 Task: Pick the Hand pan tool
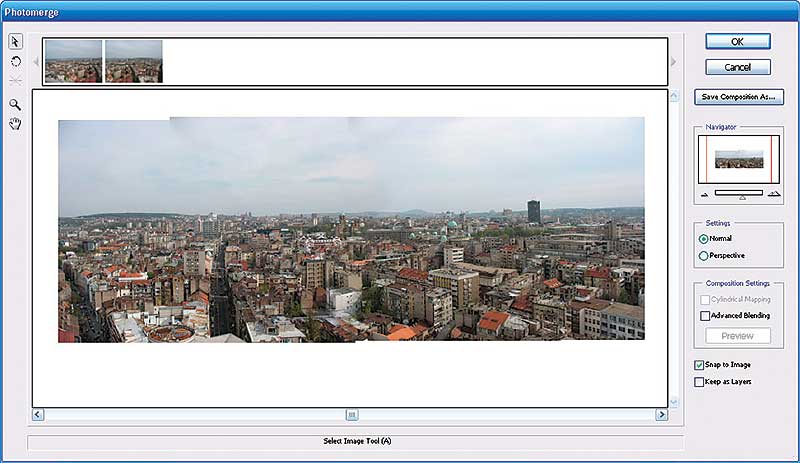coord(15,124)
